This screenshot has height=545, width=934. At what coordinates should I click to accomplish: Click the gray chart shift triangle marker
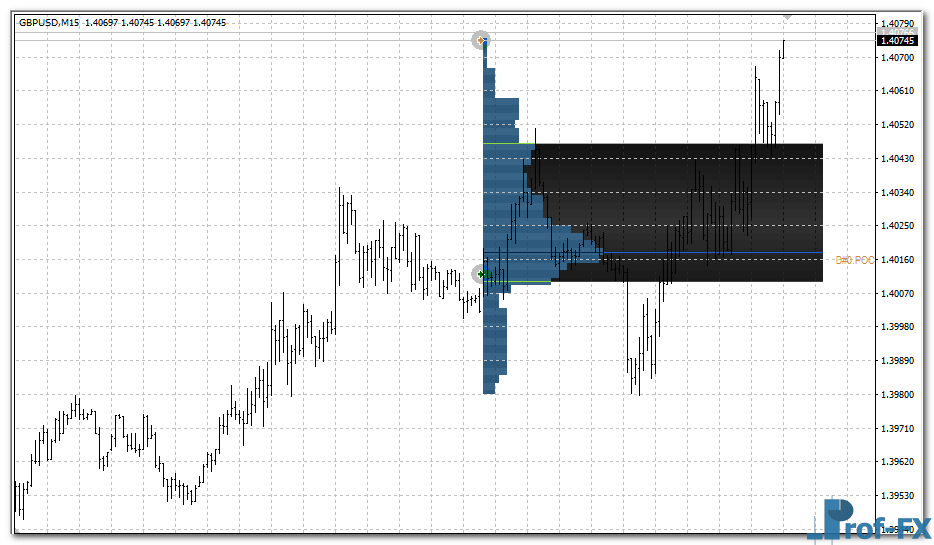[x=787, y=17]
